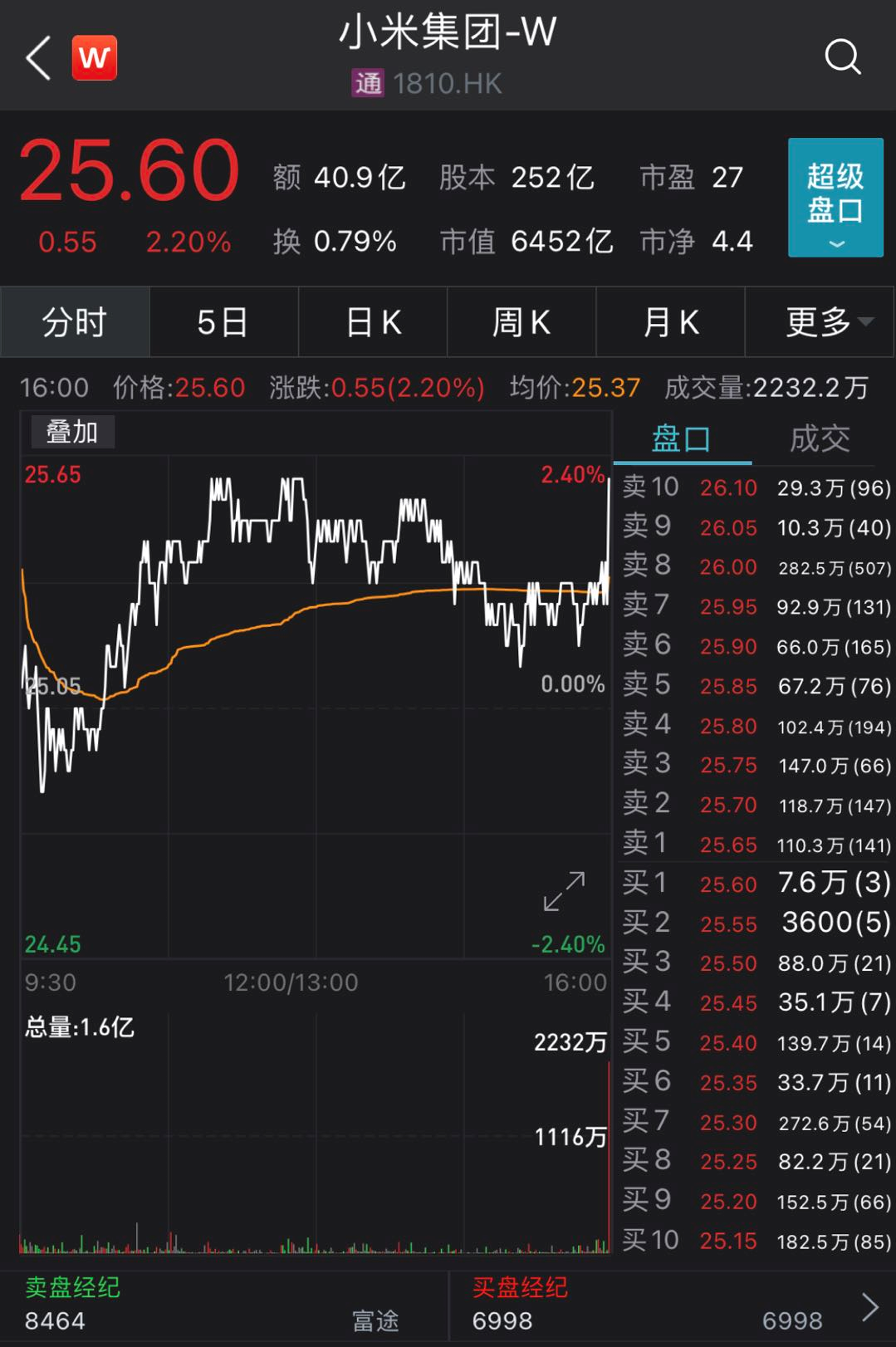Tap the 2.20% change percentage under price
Screen dimensions: 896x1347
pyautogui.click(x=189, y=242)
